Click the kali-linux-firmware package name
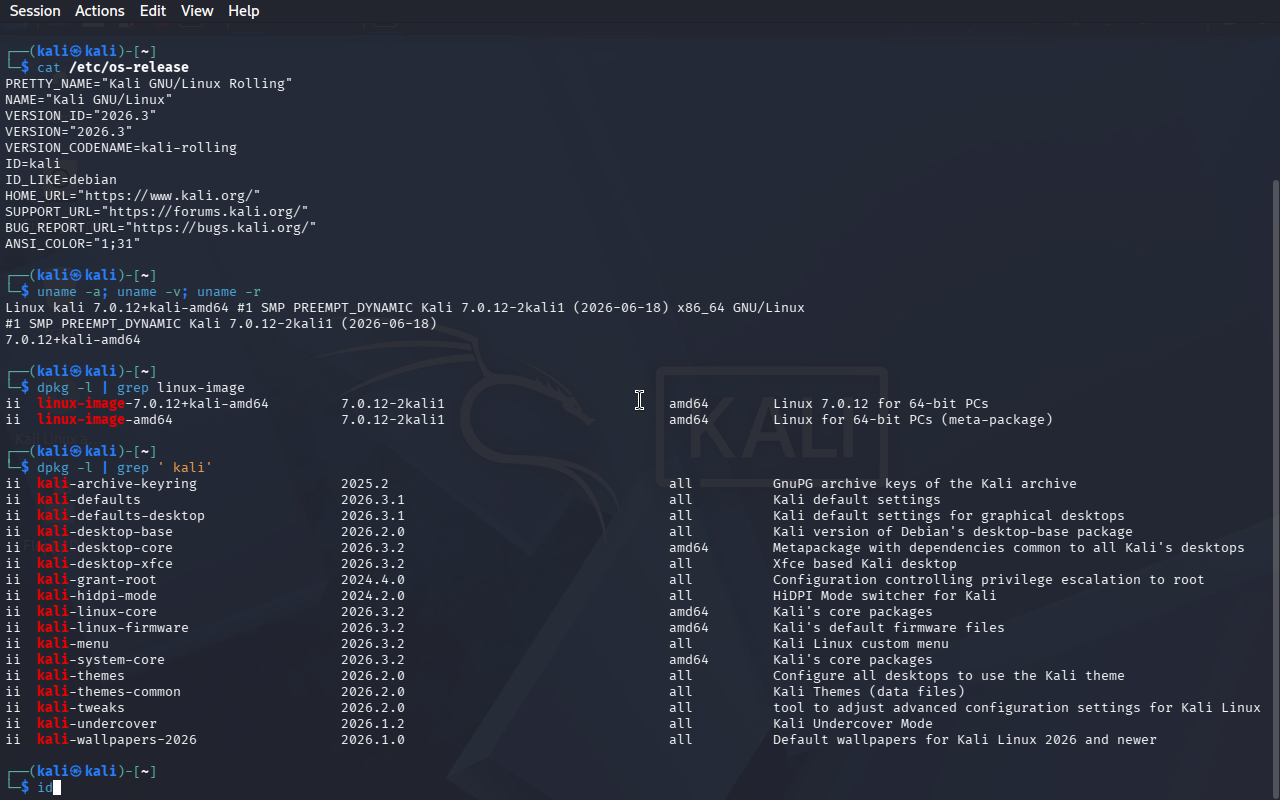 tap(113, 628)
